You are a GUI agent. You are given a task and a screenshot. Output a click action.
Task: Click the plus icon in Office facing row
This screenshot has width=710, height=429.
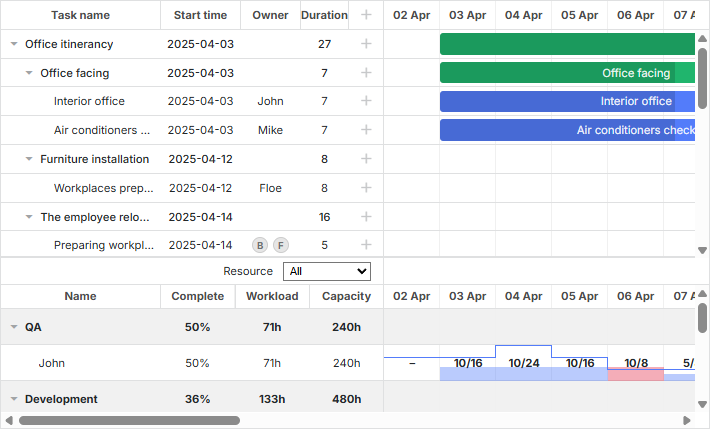[366, 73]
